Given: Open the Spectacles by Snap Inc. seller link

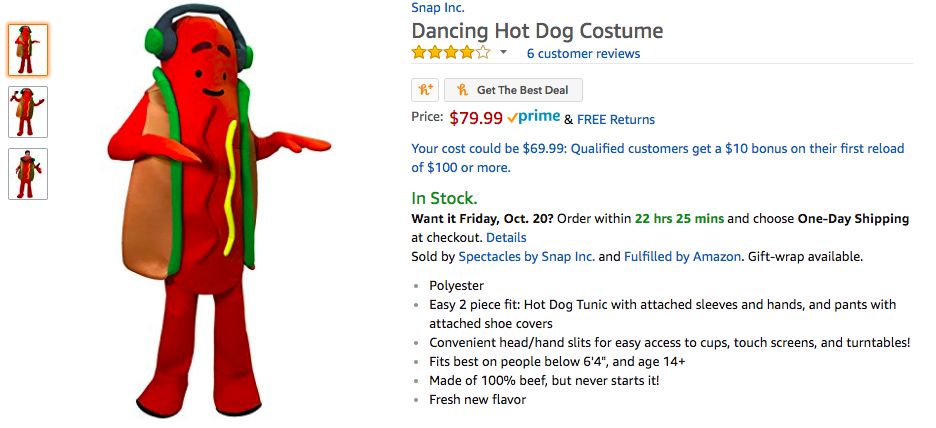Looking at the screenshot, I should click(526, 257).
